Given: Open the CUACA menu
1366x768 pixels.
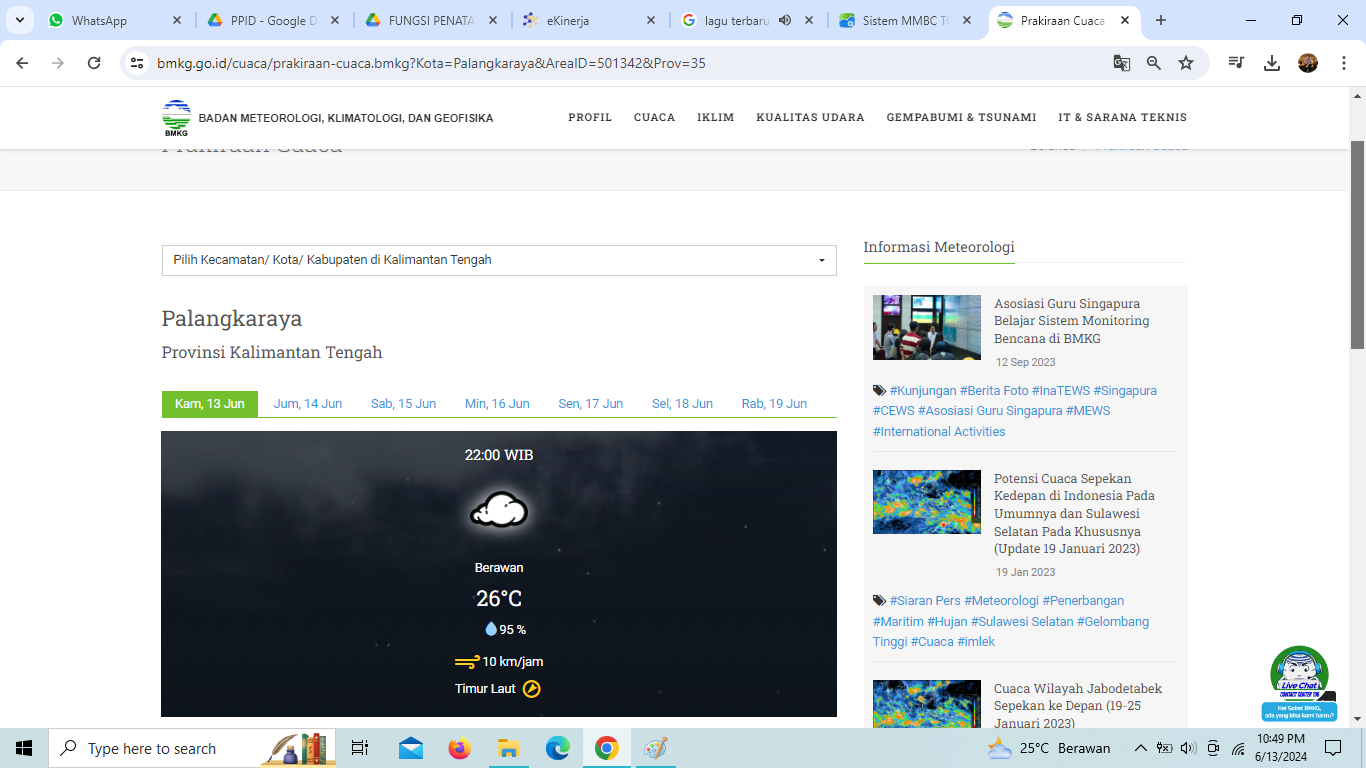Looking at the screenshot, I should pos(654,117).
